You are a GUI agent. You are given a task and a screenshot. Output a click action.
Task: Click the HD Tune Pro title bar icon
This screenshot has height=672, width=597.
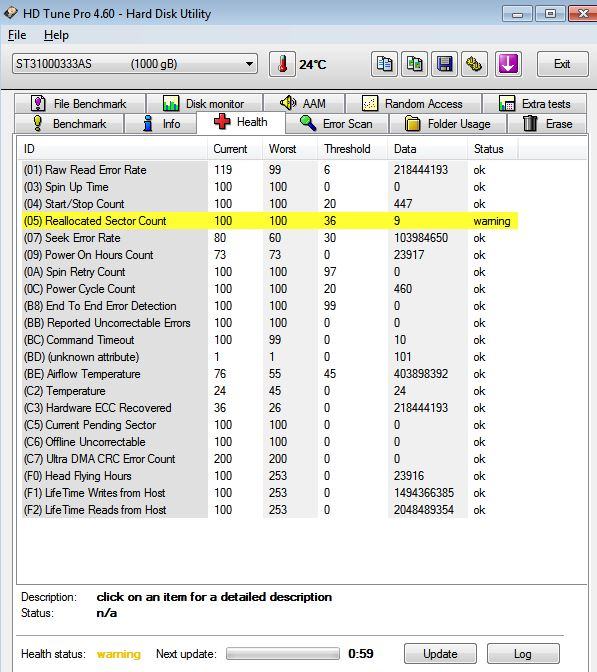(11, 13)
